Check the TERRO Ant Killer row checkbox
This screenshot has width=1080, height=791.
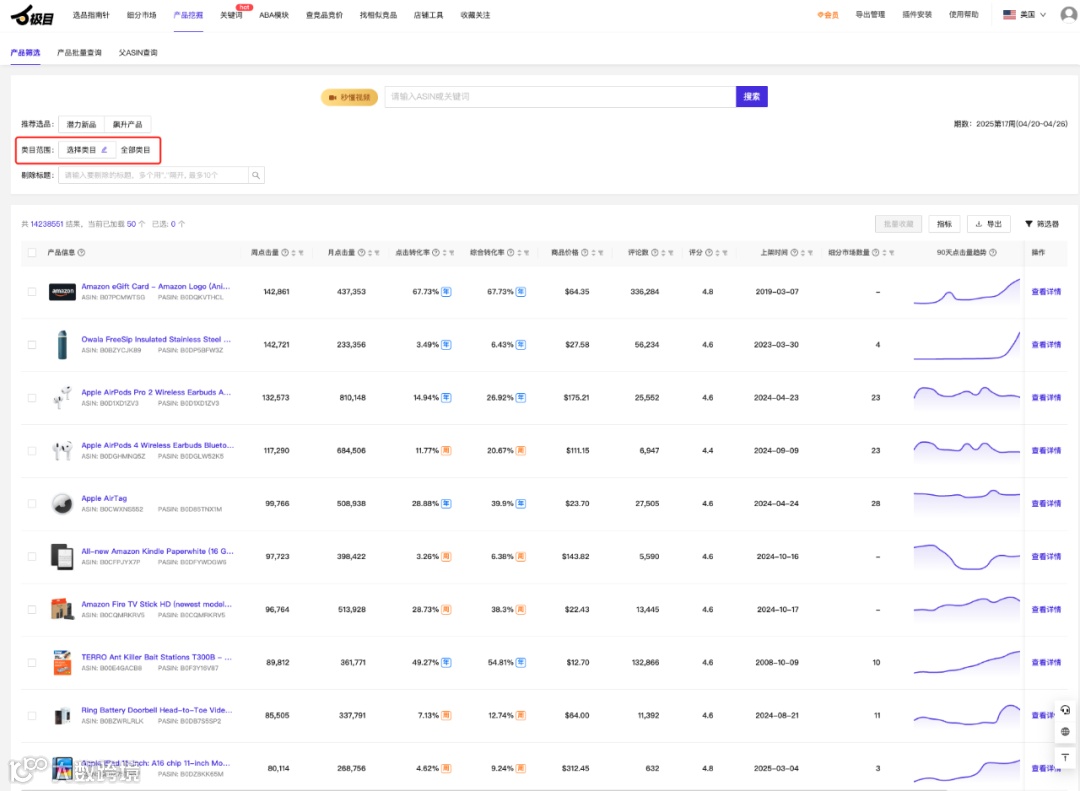tap(32, 663)
